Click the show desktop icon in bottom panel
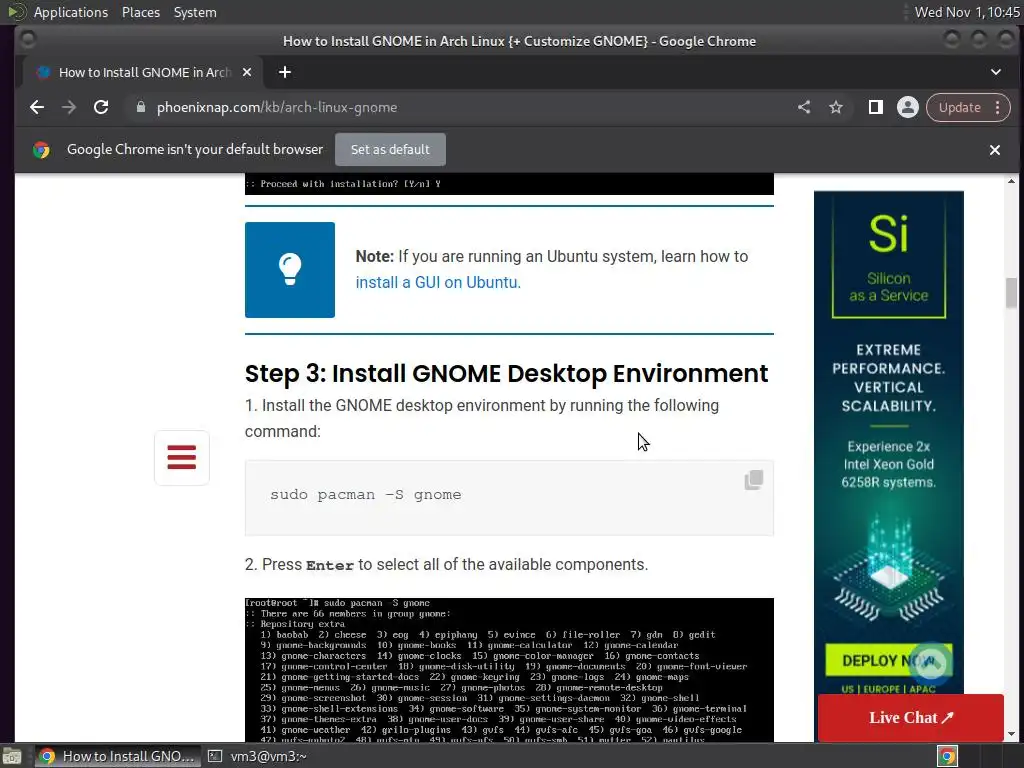 click(12, 756)
